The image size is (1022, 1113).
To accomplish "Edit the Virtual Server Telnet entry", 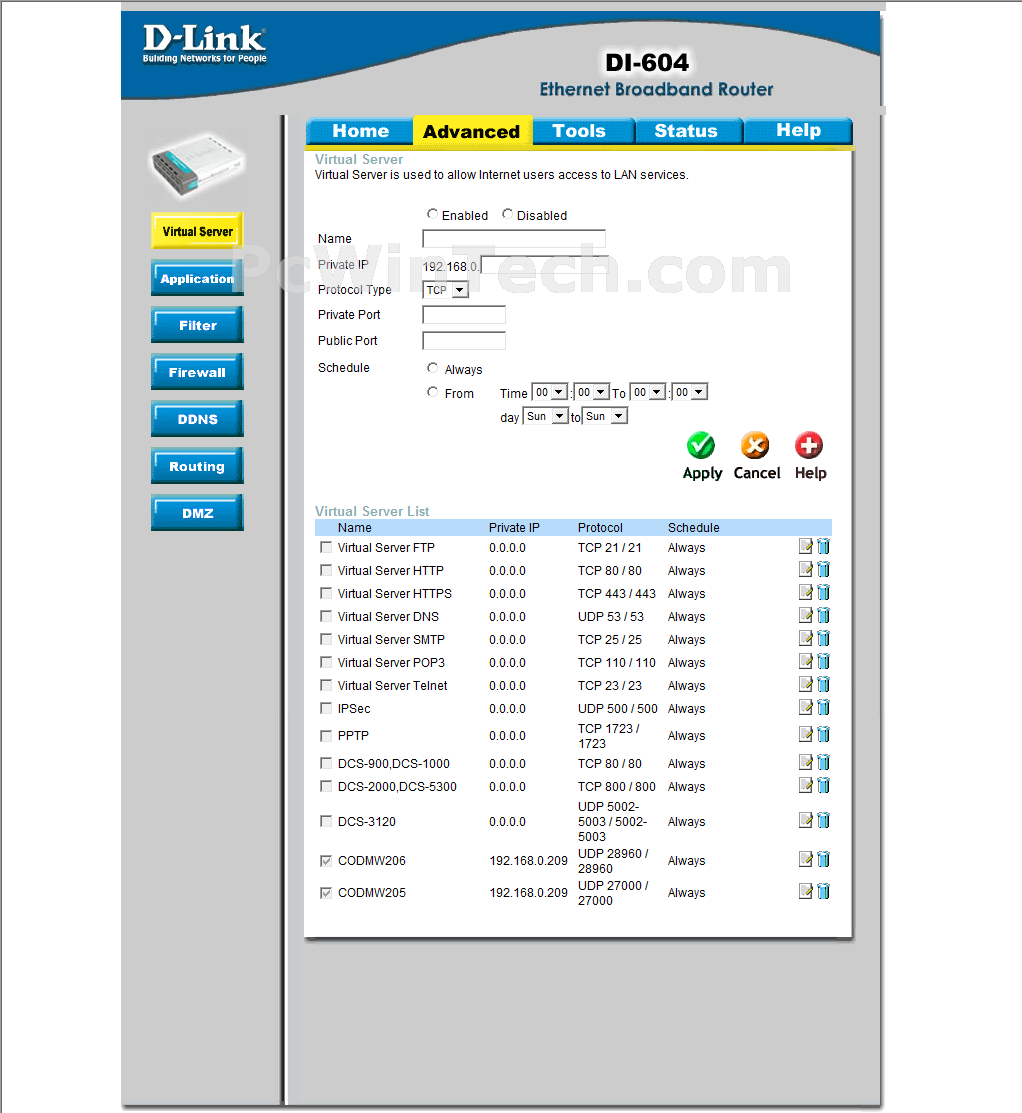I will [806, 684].
